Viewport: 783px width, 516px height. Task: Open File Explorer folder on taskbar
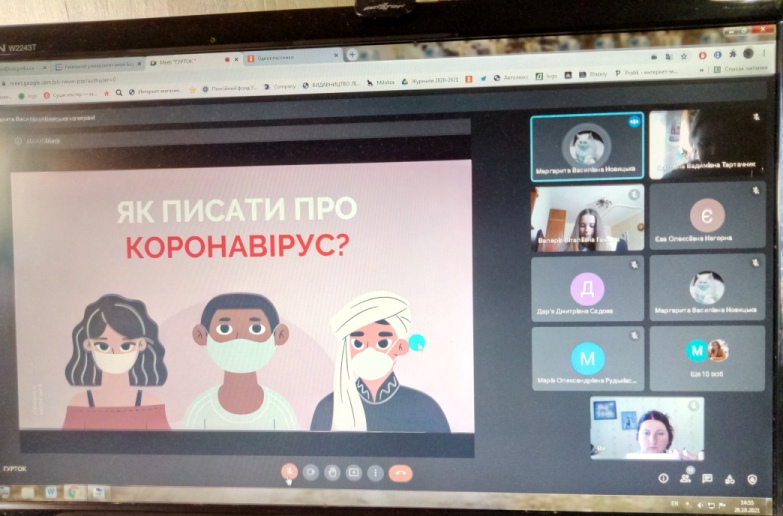click(28, 492)
